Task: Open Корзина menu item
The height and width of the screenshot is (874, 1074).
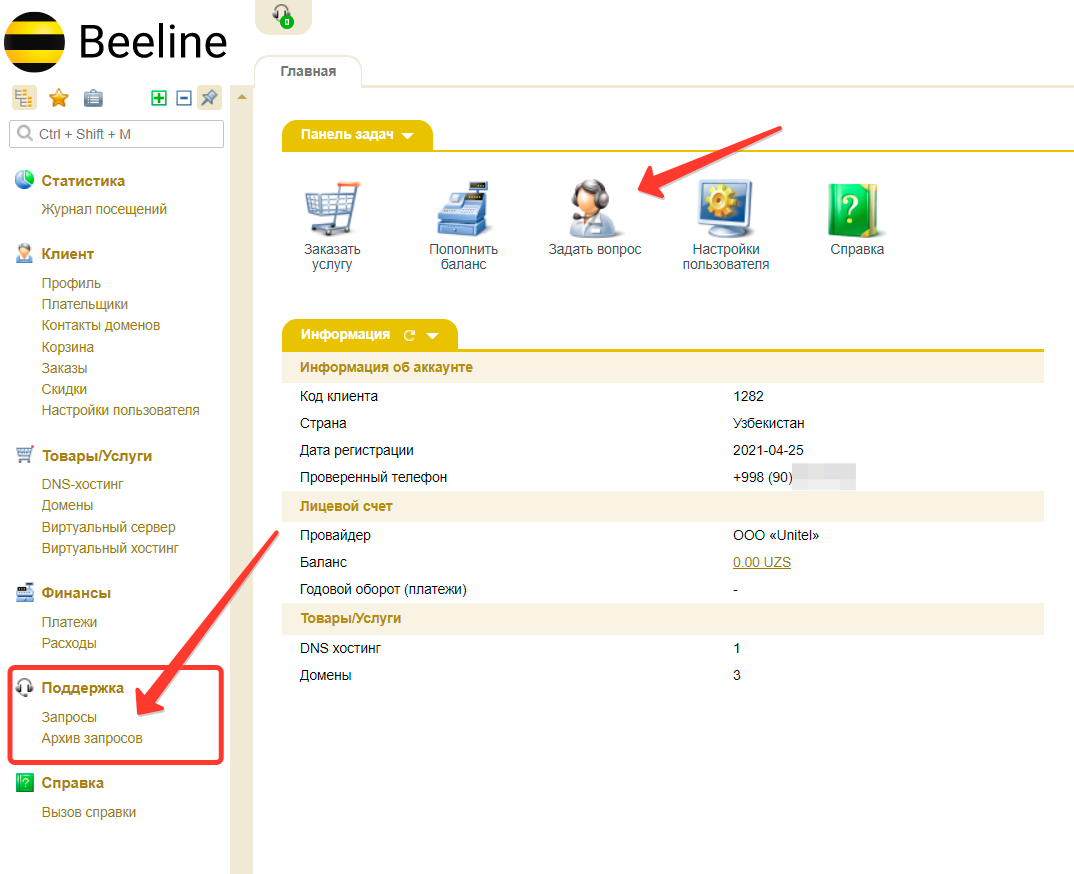Action: pos(68,347)
